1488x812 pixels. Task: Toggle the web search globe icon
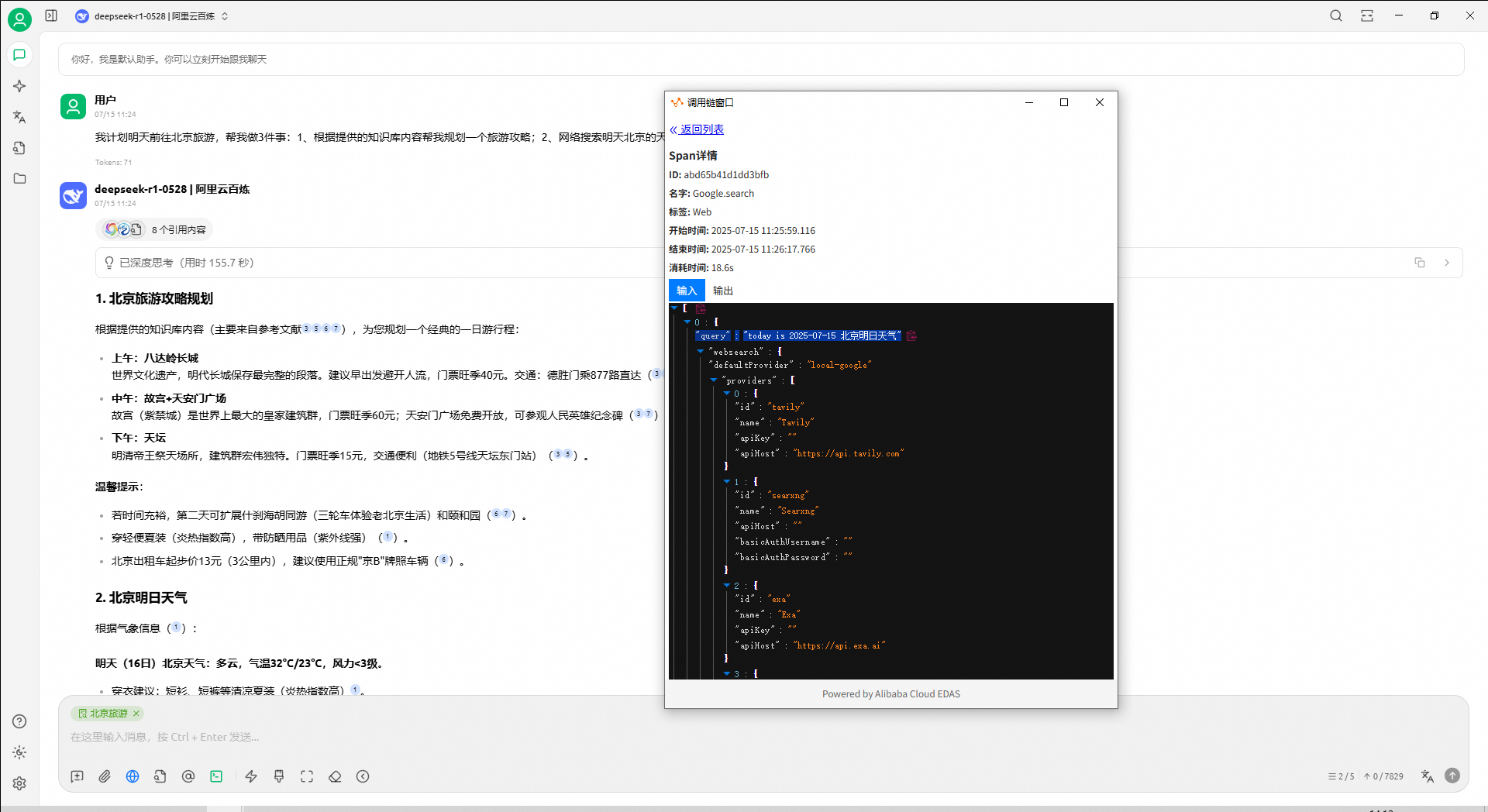[x=133, y=776]
